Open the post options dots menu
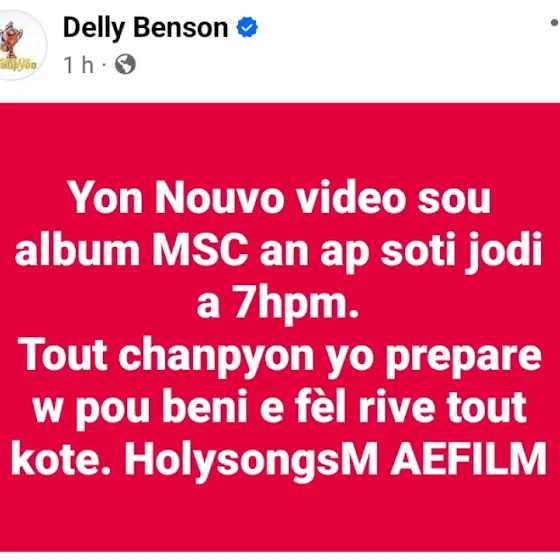The width and height of the screenshot is (560, 560). coord(554,23)
